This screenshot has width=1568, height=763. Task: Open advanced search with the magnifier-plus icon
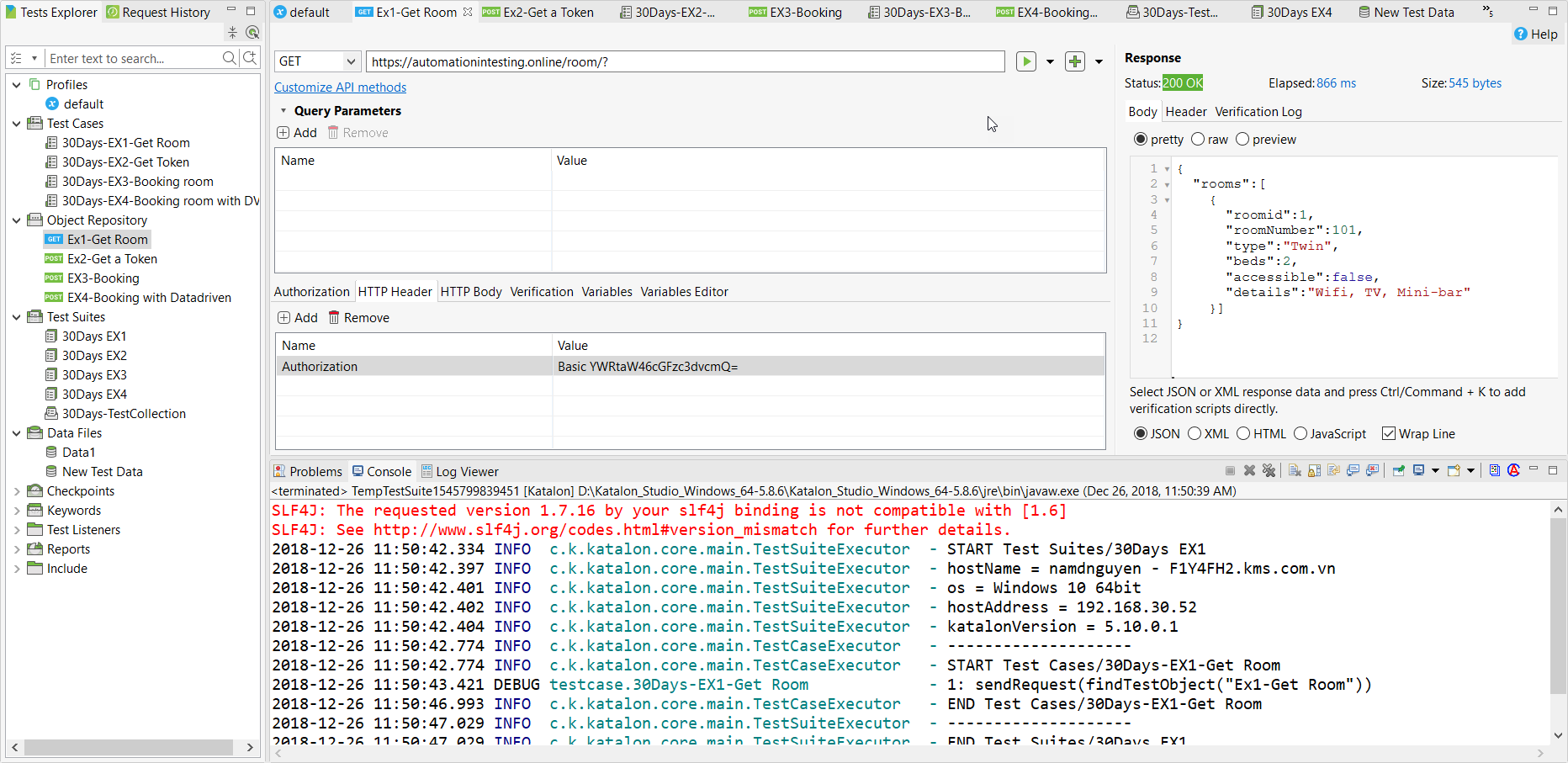point(250,58)
